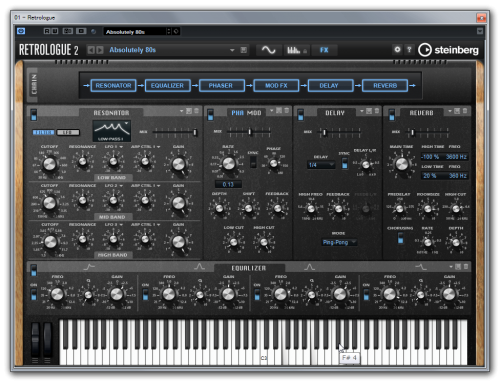Click the save preset icon beside Absolutely 80s
The width and height of the screenshot is (500, 382).
[x=244, y=50]
